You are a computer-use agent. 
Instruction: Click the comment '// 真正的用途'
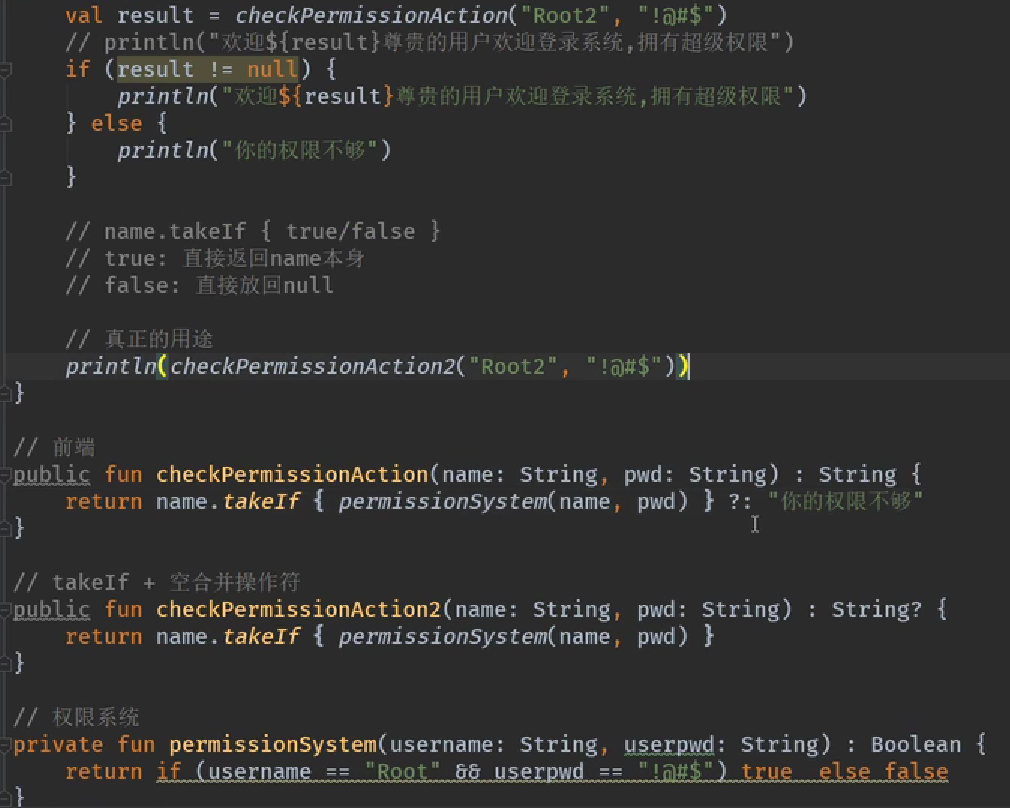139,339
